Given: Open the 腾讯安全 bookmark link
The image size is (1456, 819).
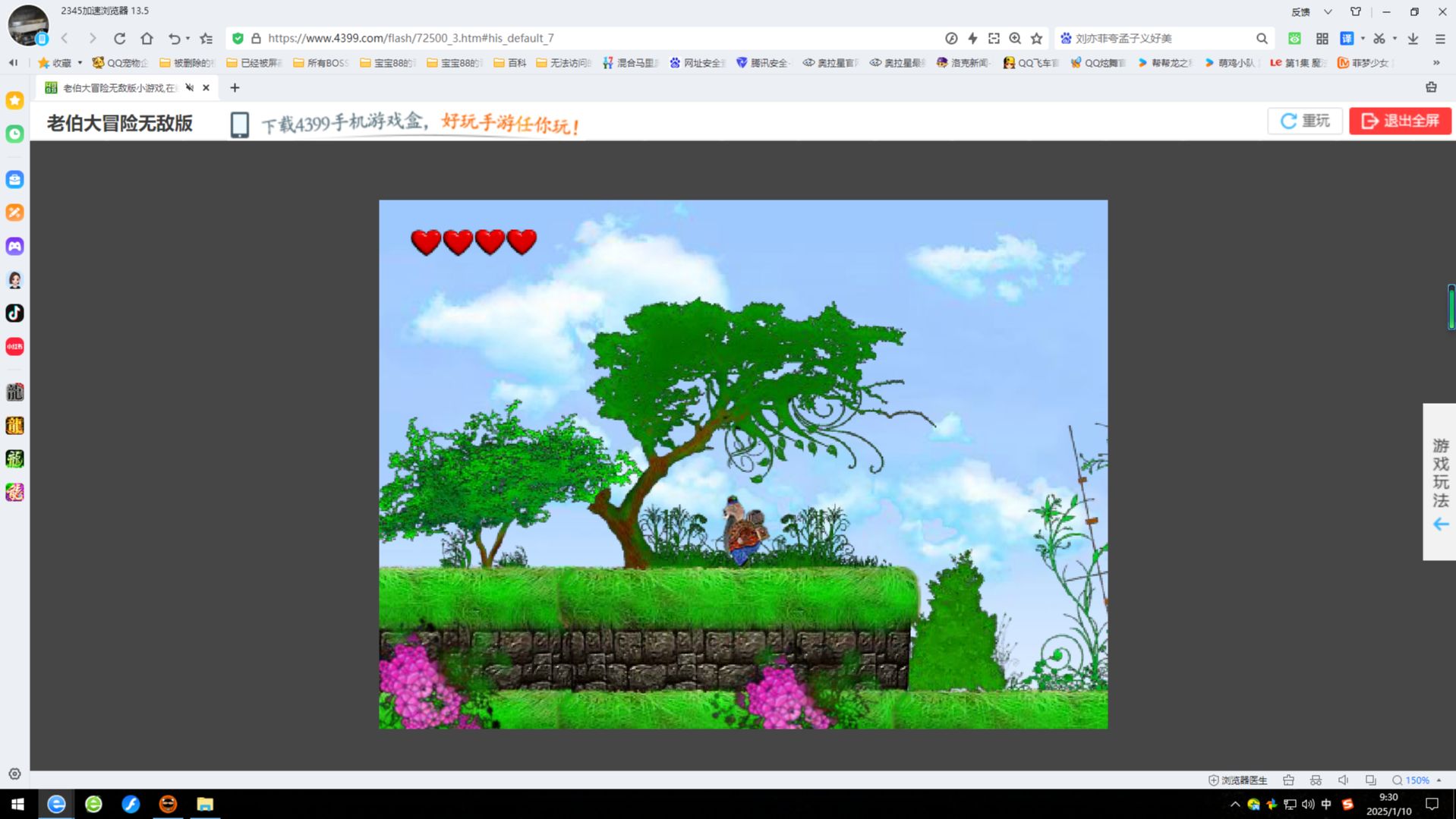Looking at the screenshot, I should pyautogui.click(x=762, y=63).
